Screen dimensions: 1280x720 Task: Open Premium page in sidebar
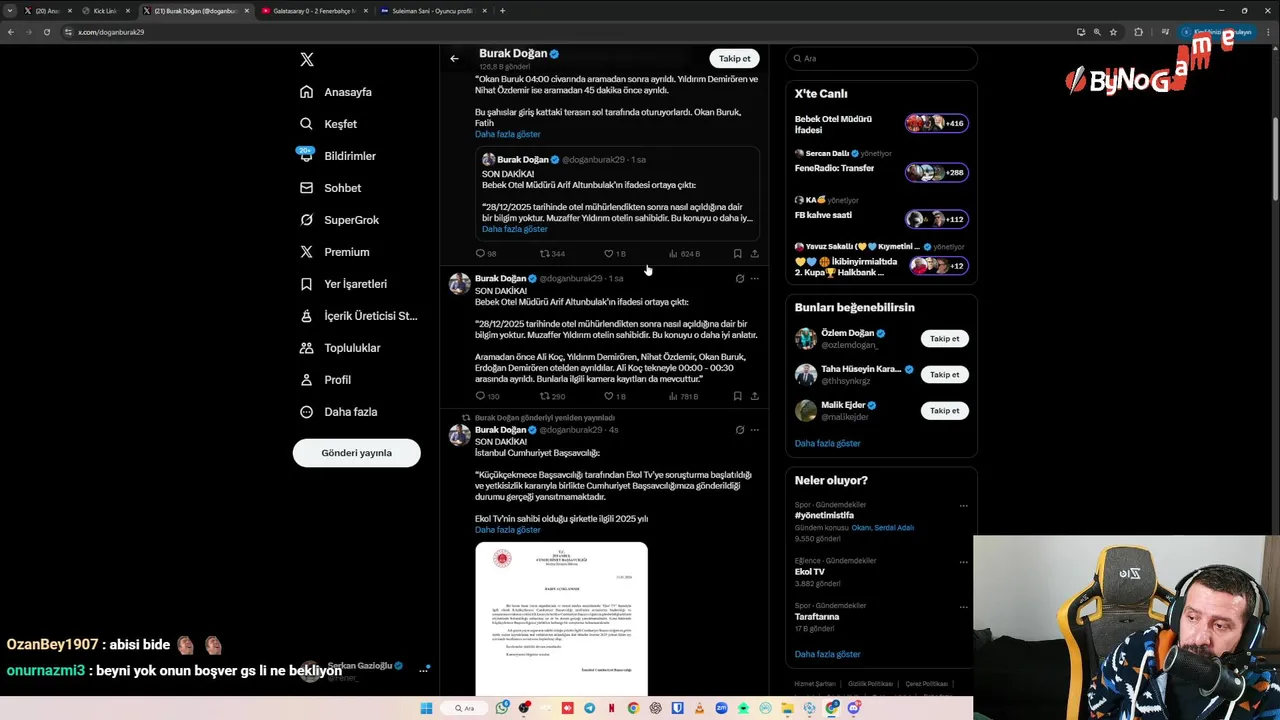coord(334,252)
